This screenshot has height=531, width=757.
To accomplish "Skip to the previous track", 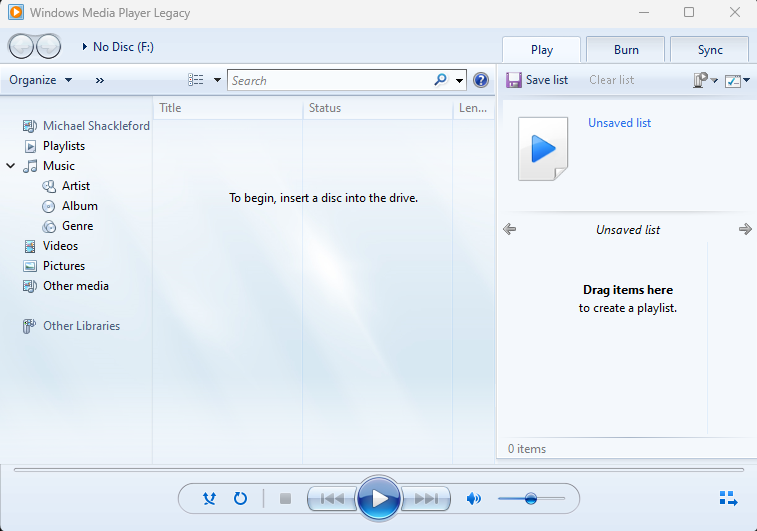I will point(332,498).
